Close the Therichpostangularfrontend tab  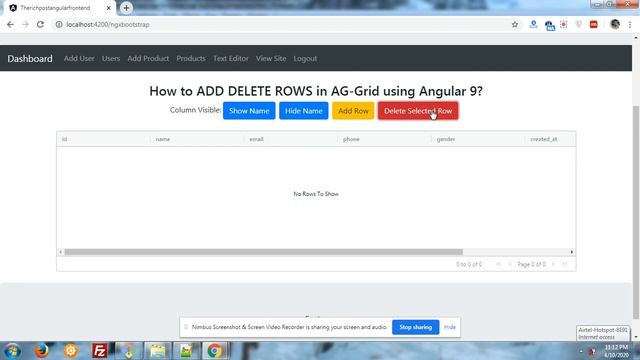tap(109, 8)
